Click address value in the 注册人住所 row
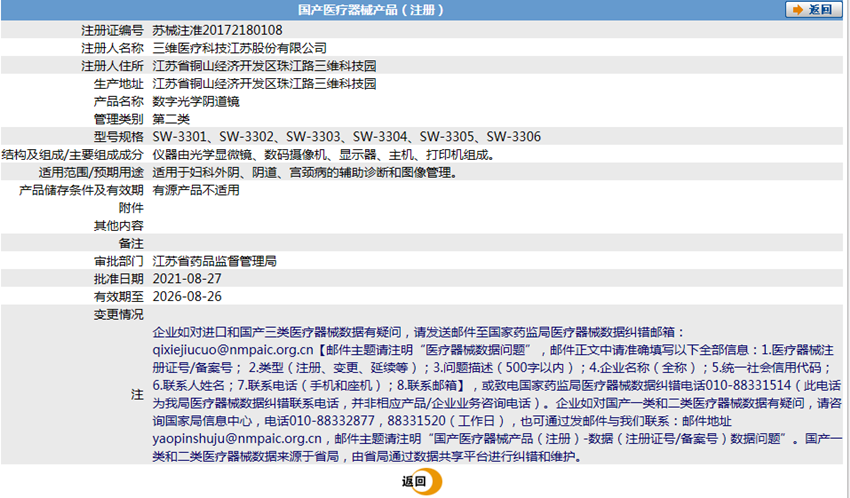 click(x=264, y=66)
